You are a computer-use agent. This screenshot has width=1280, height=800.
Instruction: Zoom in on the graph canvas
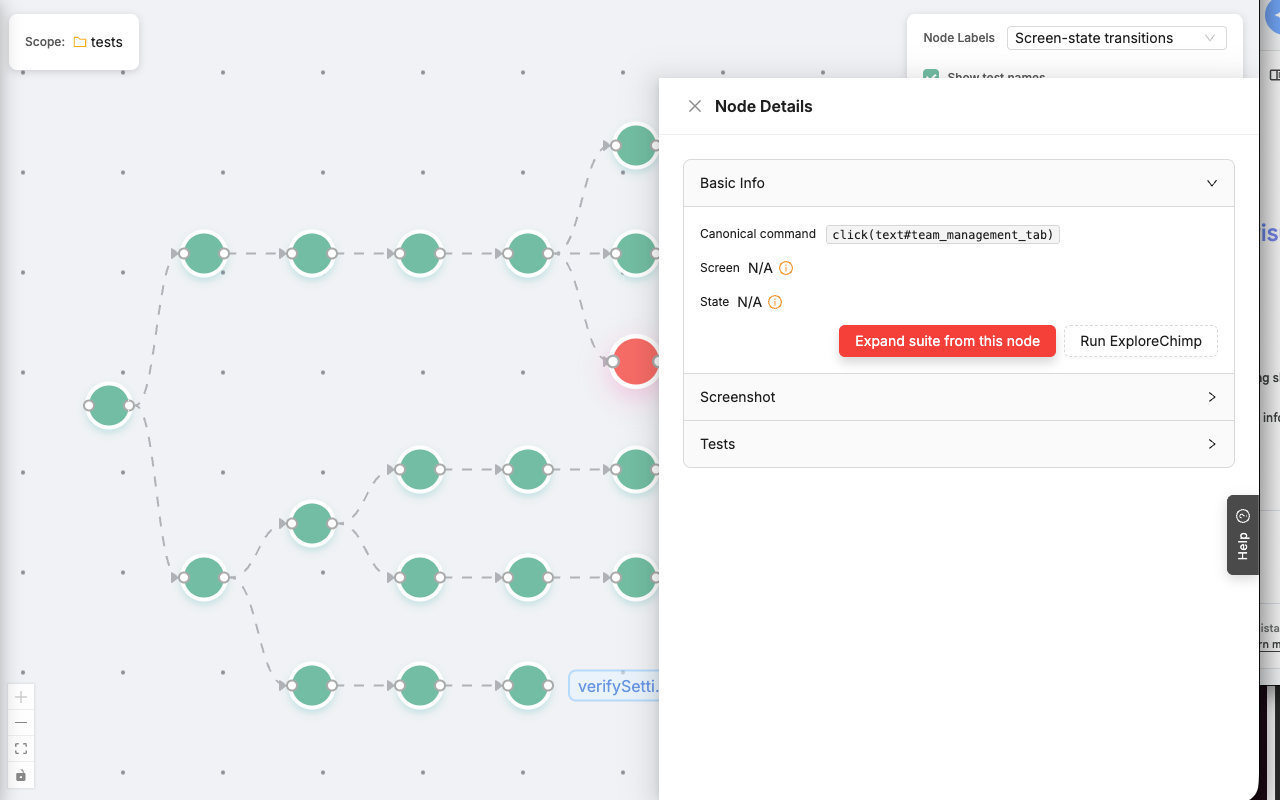tap(21, 697)
